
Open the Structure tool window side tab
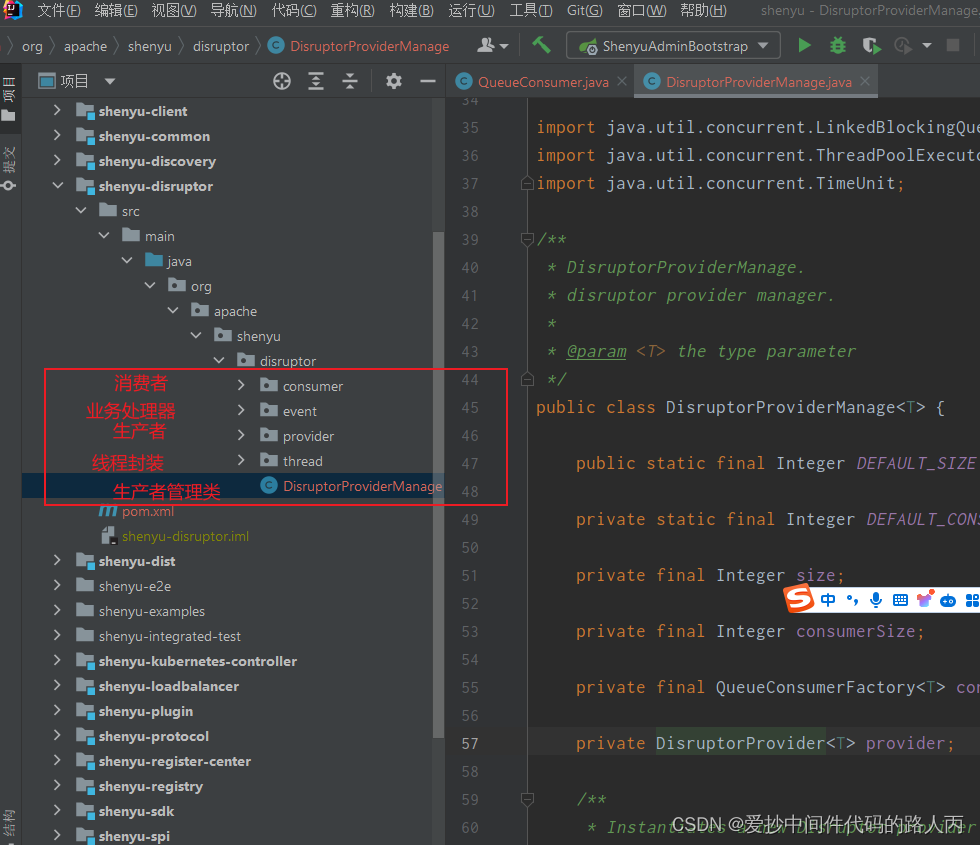pyautogui.click(x=9, y=823)
